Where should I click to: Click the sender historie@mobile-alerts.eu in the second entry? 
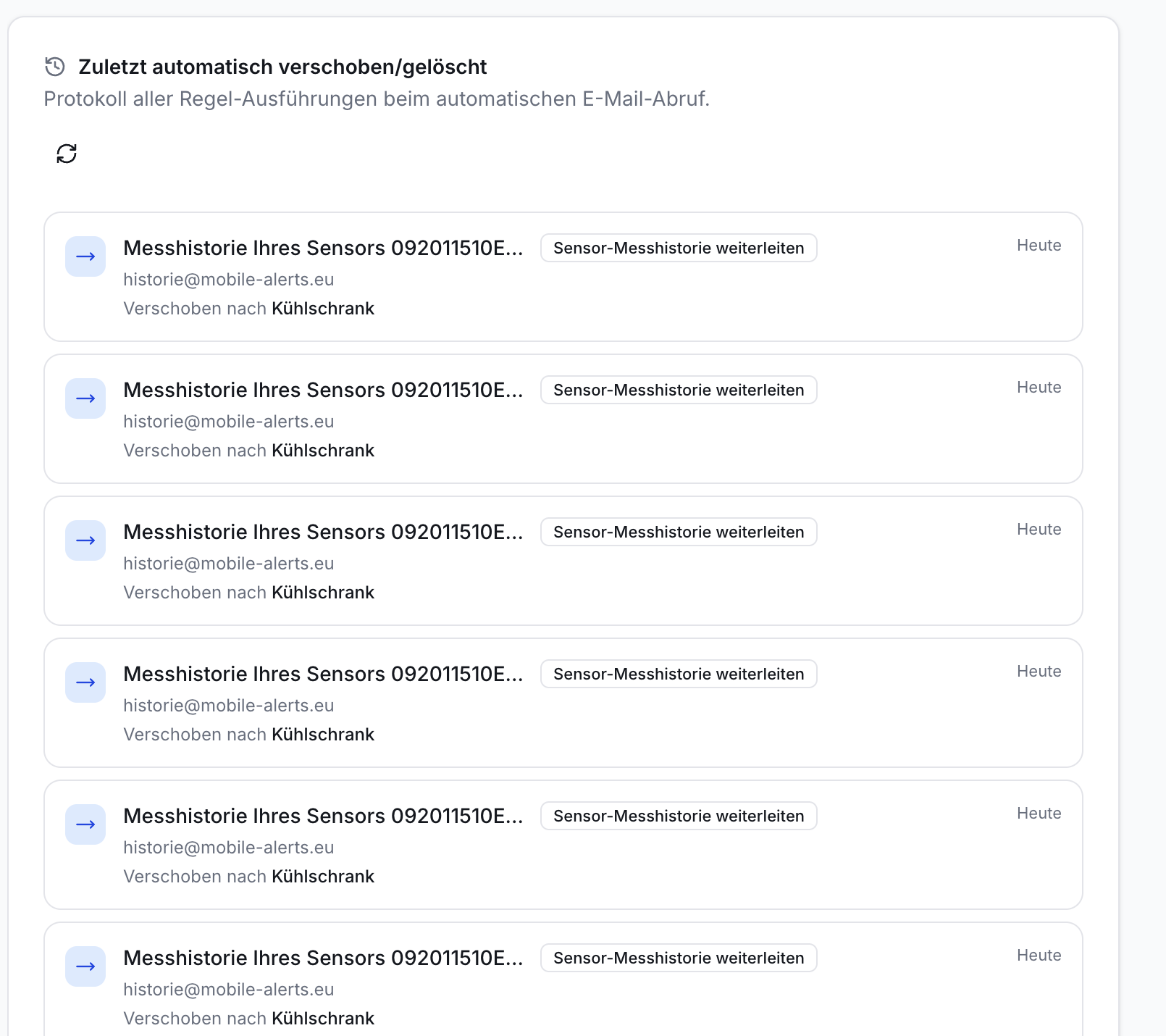[x=229, y=422]
